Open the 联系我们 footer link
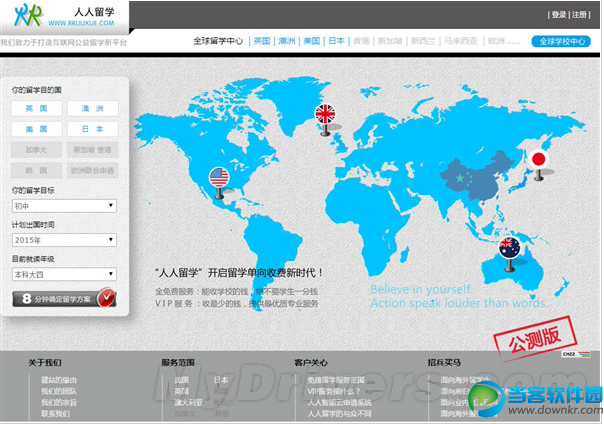This screenshot has height=424, width=604. tap(55, 414)
